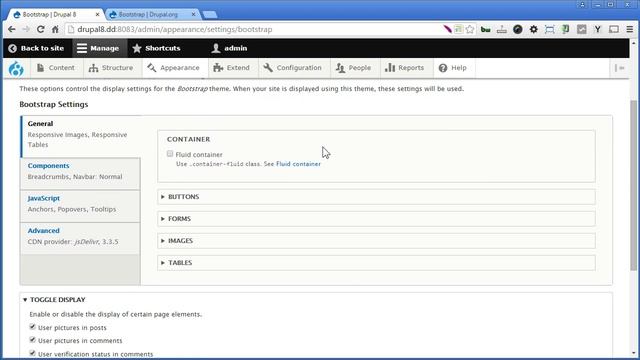The image size is (640, 360).
Task: Open the browser home page icon
Action: 55,29
